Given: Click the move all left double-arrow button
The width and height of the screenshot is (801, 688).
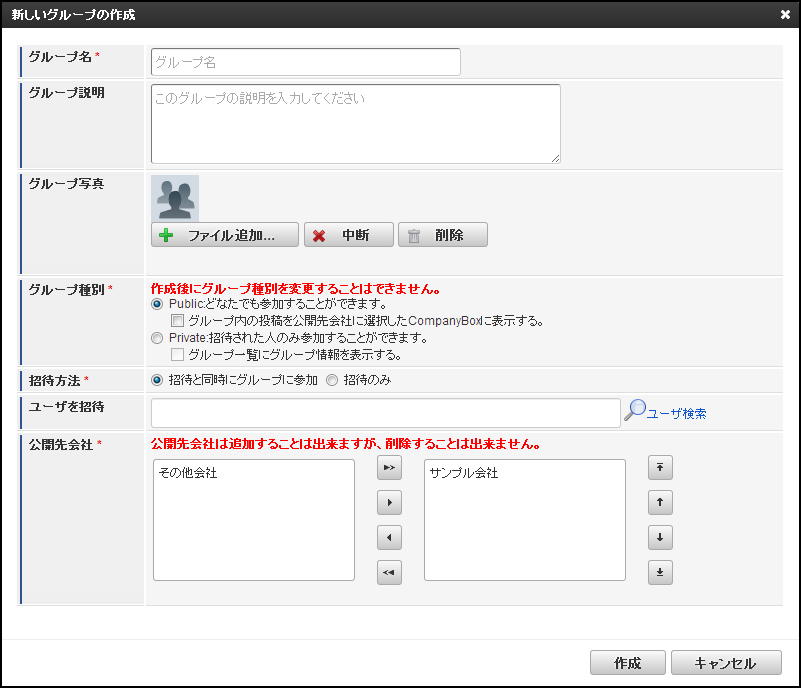Looking at the screenshot, I should tap(389, 572).
